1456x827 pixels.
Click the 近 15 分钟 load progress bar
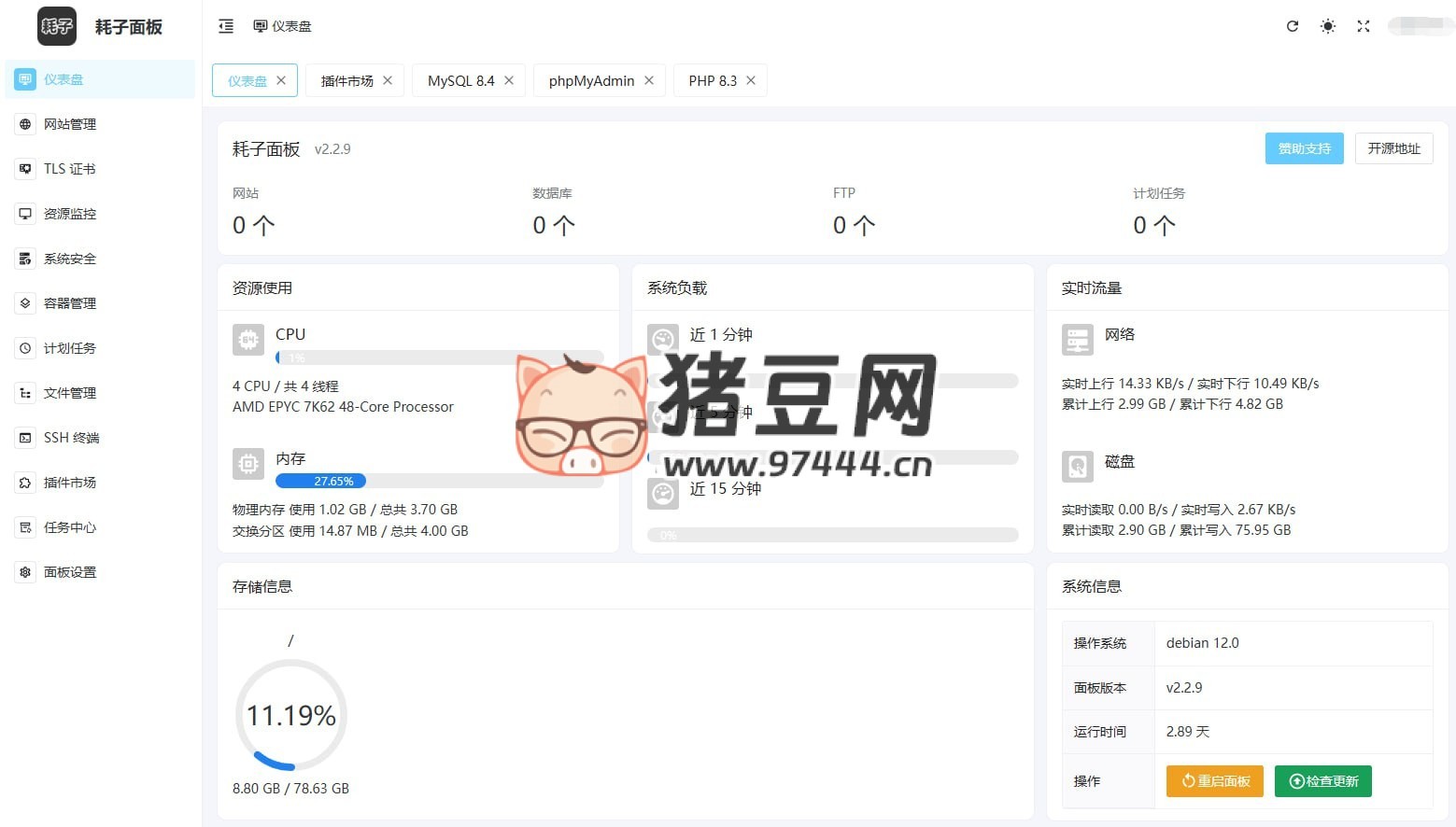click(833, 535)
